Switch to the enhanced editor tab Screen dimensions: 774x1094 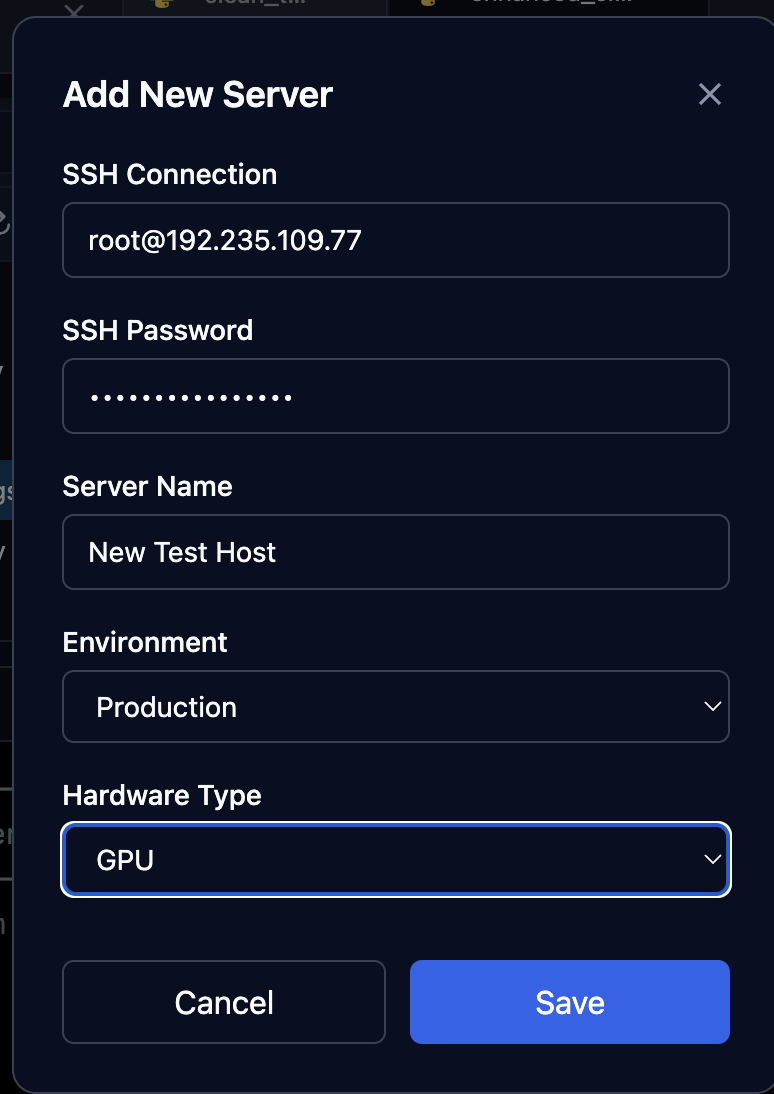pos(550,5)
